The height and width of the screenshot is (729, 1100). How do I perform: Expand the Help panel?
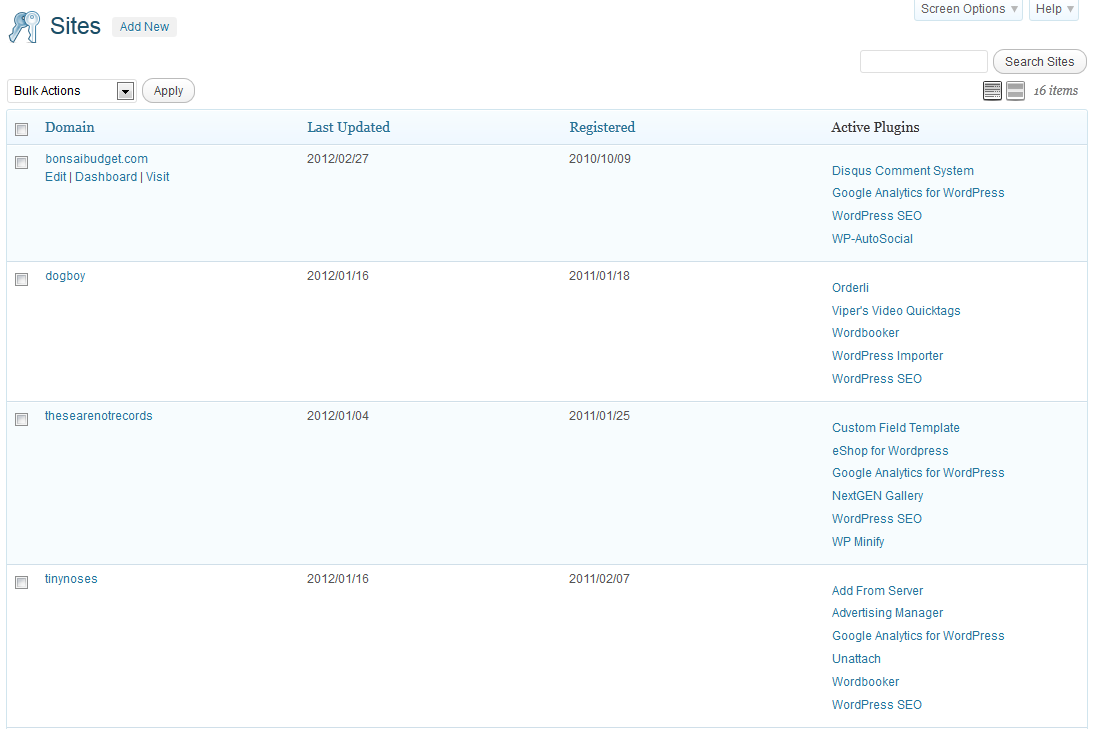[1054, 9]
